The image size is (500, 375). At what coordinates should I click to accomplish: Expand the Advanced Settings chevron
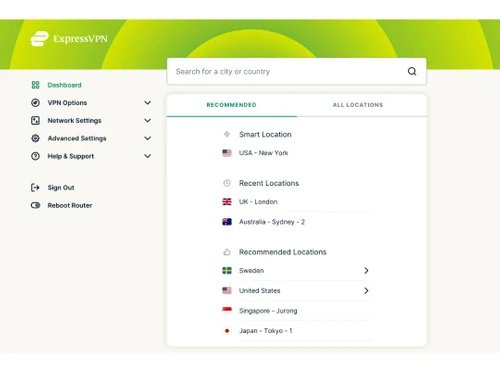click(147, 138)
